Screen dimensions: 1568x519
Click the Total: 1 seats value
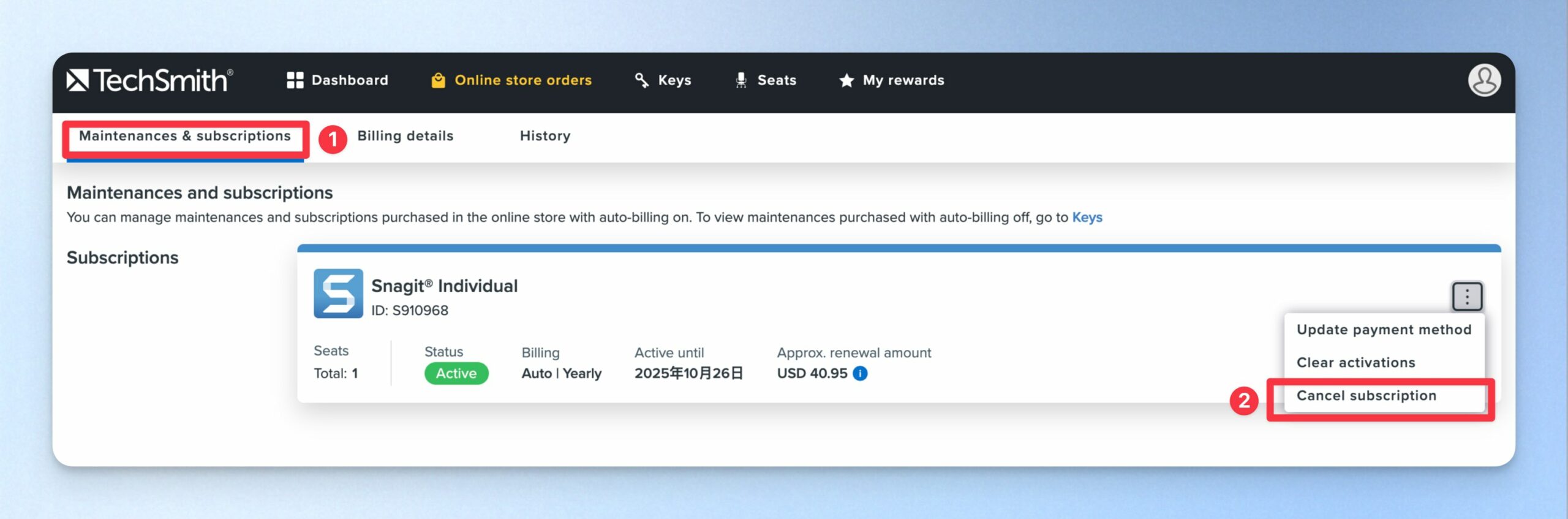(x=336, y=373)
